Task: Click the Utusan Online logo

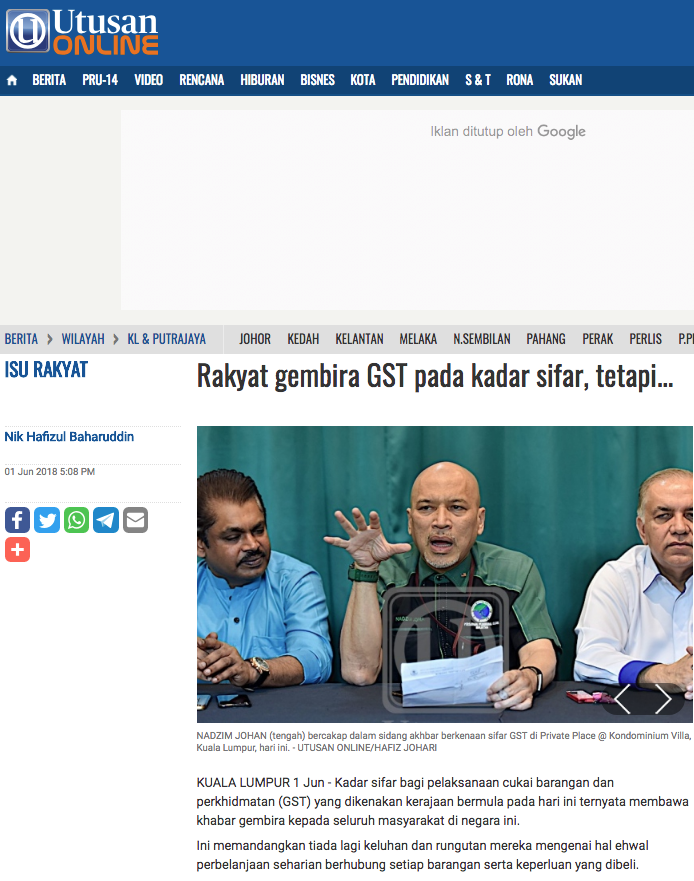Action: 83,32
